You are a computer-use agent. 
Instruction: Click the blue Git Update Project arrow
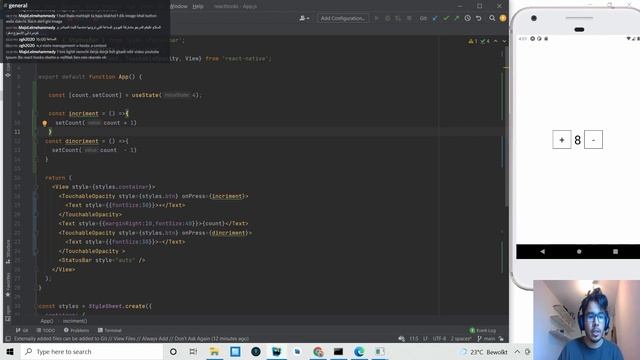point(435,18)
